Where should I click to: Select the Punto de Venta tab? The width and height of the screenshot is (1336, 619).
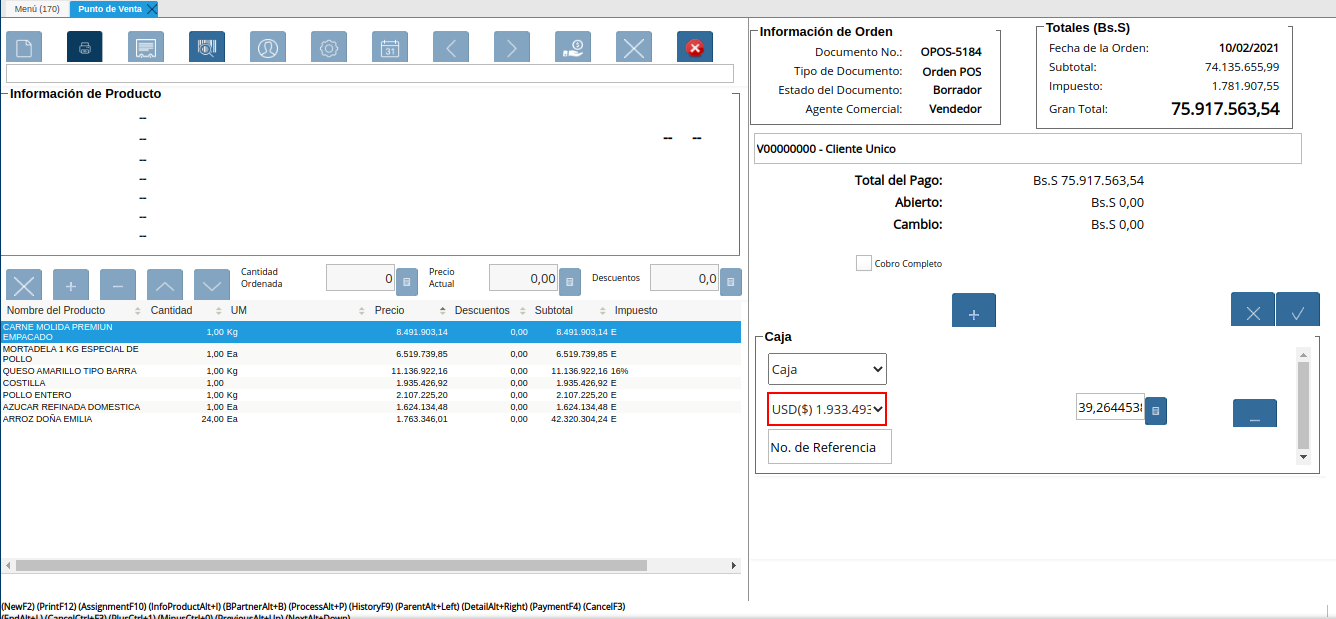tap(110, 9)
